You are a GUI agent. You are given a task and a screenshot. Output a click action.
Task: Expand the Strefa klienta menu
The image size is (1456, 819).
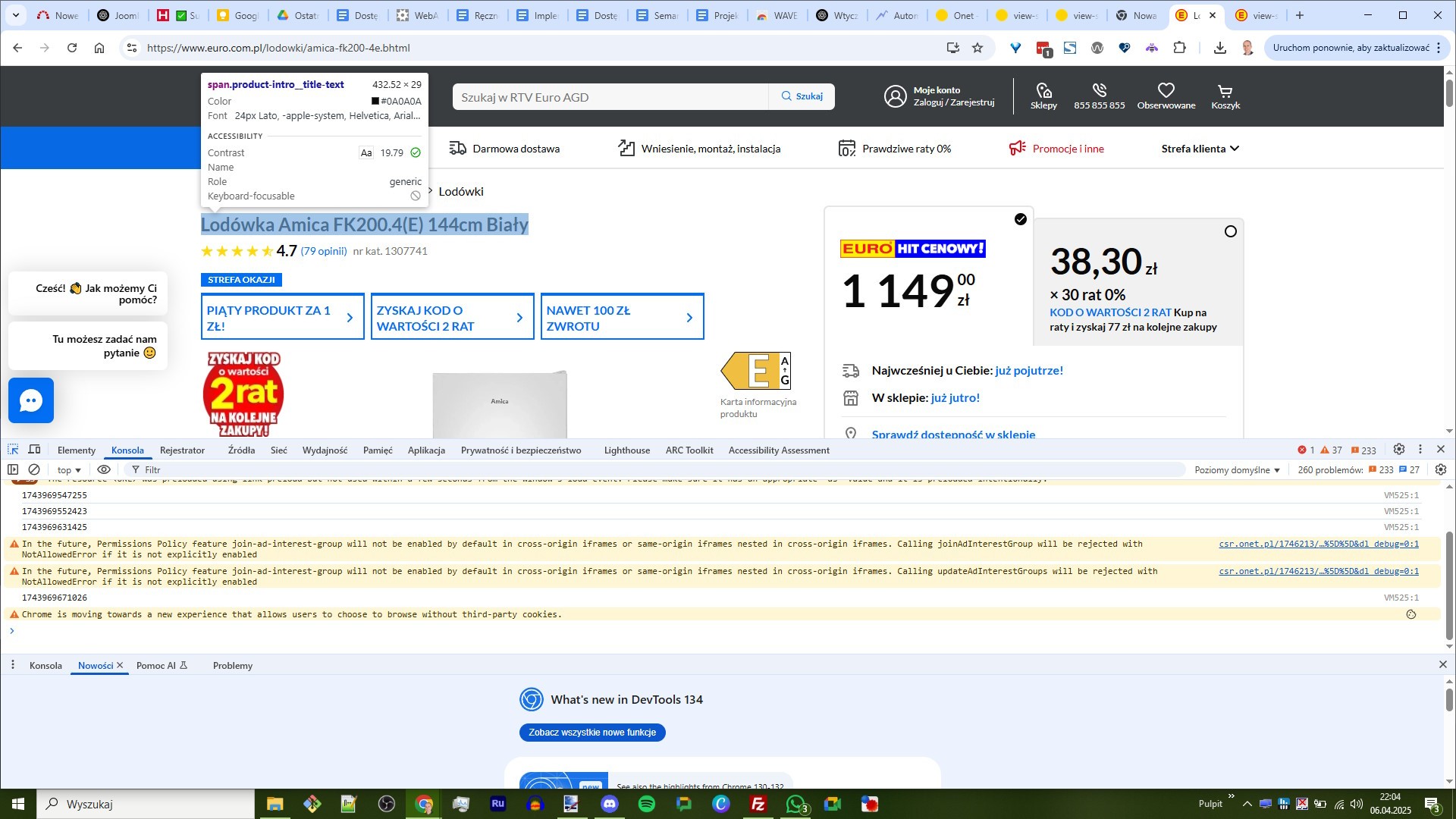pos(1200,149)
